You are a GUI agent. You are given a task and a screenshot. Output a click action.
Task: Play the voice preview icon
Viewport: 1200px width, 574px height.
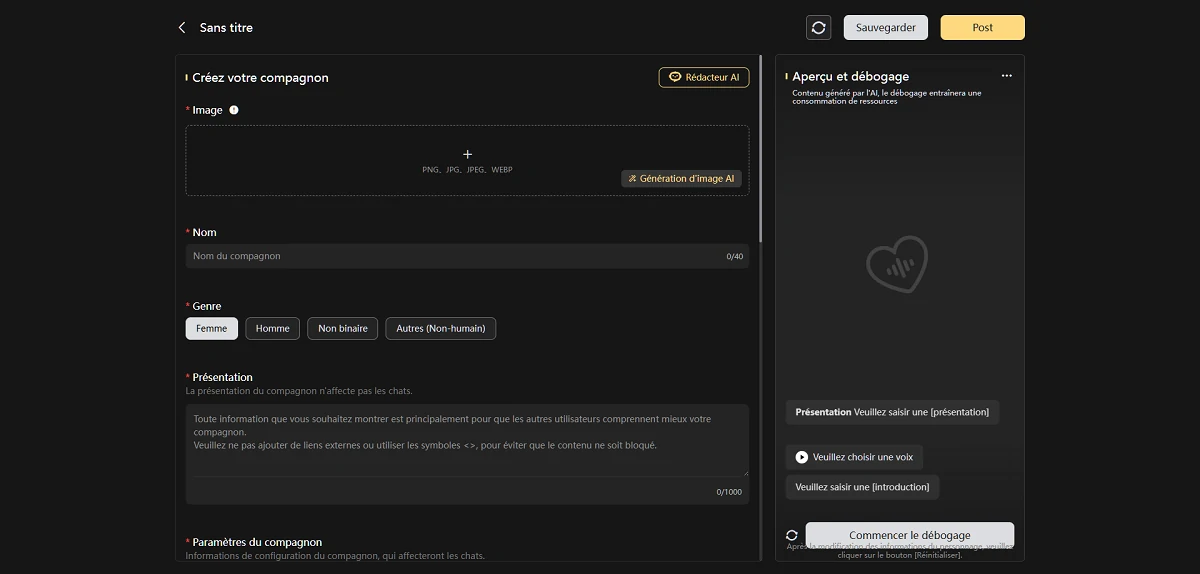[802, 457]
